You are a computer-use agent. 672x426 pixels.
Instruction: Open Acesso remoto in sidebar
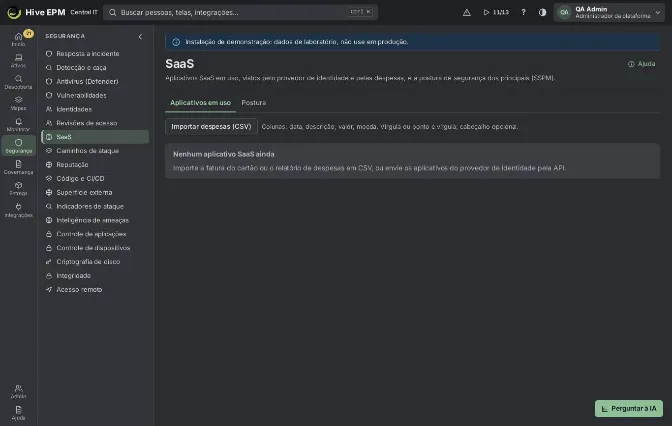tap(95, 289)
